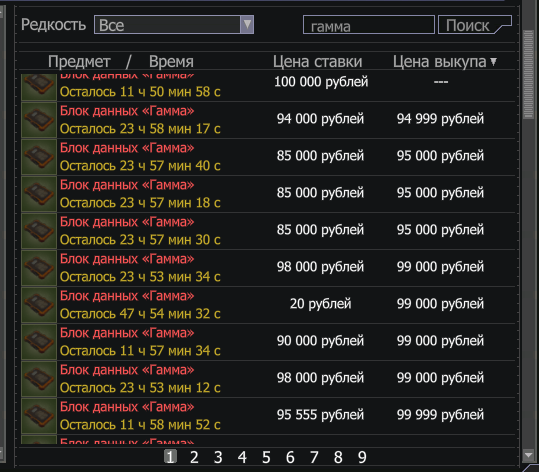Sort listings by Цена ставки header
Image resolution: width=539 pixels, height=472 pixels.
click(318, 62)
